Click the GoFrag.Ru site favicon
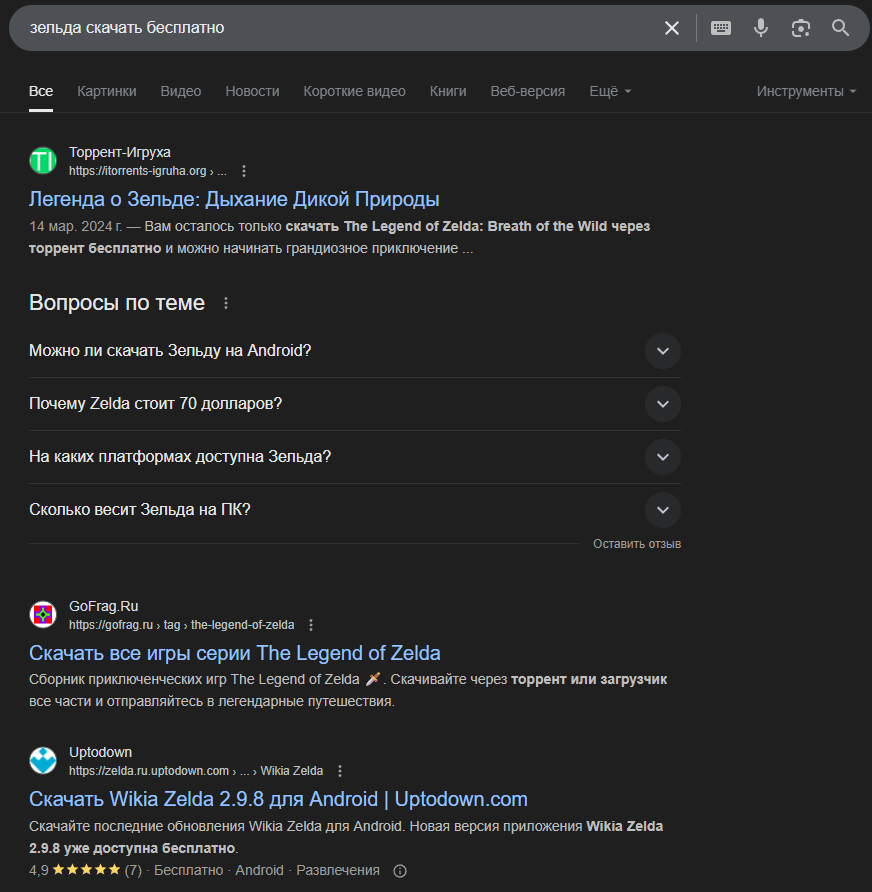 coord(43,614)
